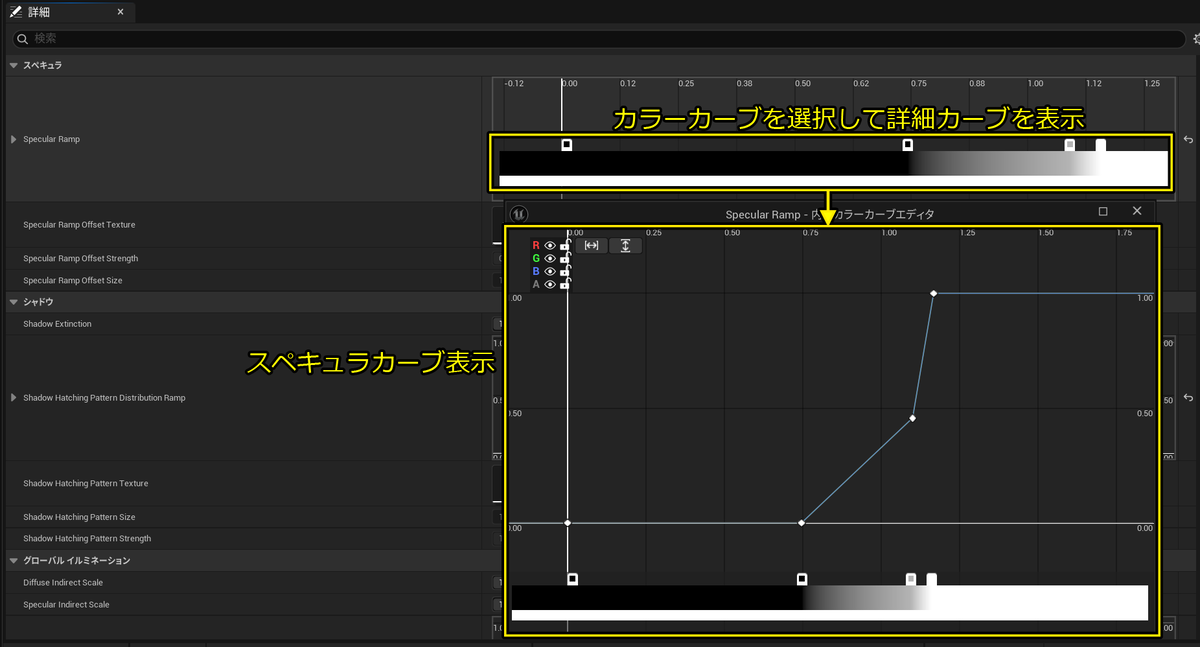Close the 詳細 tab
Image resolution: width=1200 pixels, height=647 pixels.
[x=121, y=12]
